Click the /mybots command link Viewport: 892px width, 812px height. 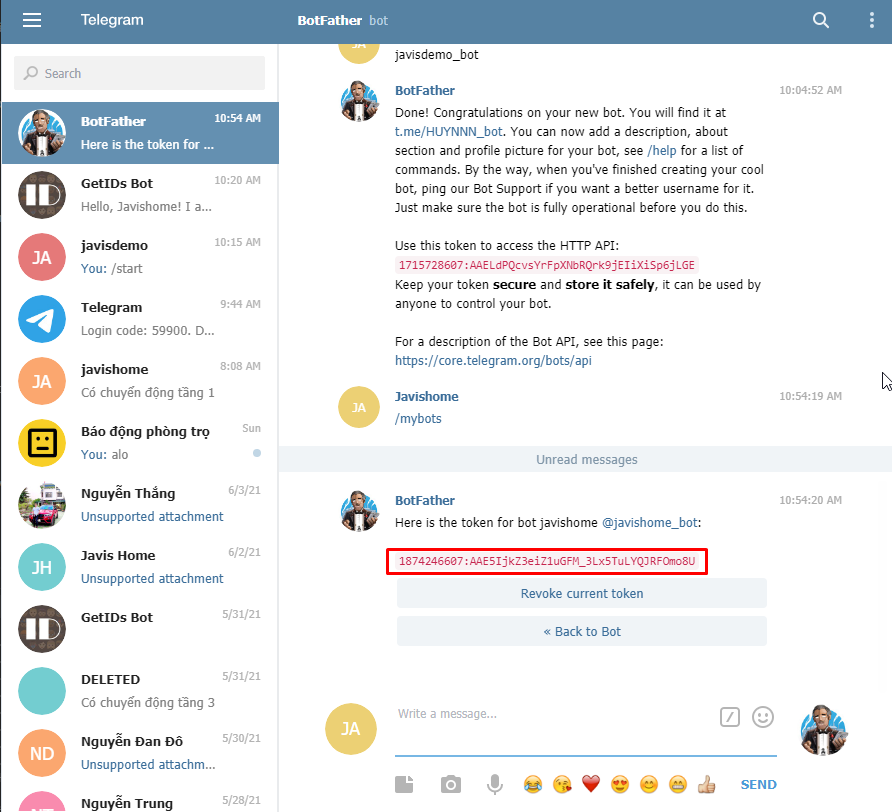click(x=418, y=419)
